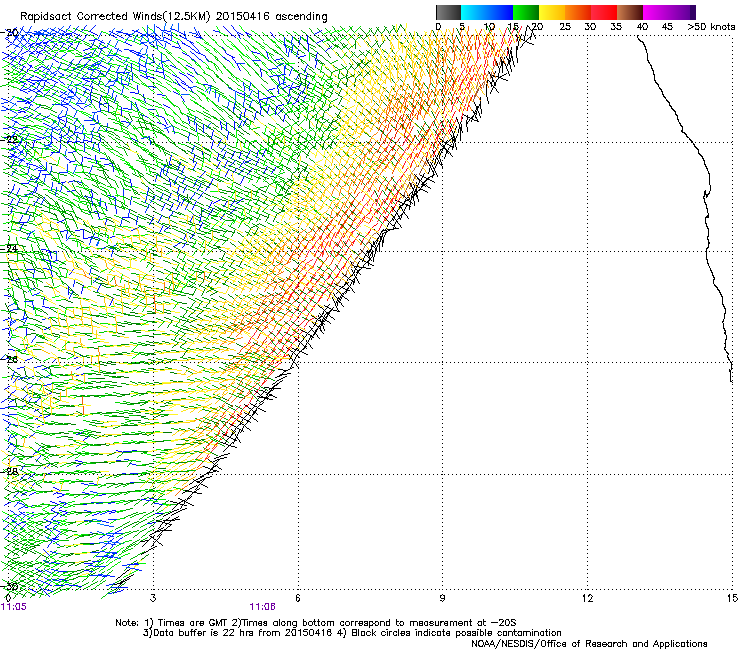Click the '>50 knots' legend label
Screen dimensions: 740x650
click(711, 27)
